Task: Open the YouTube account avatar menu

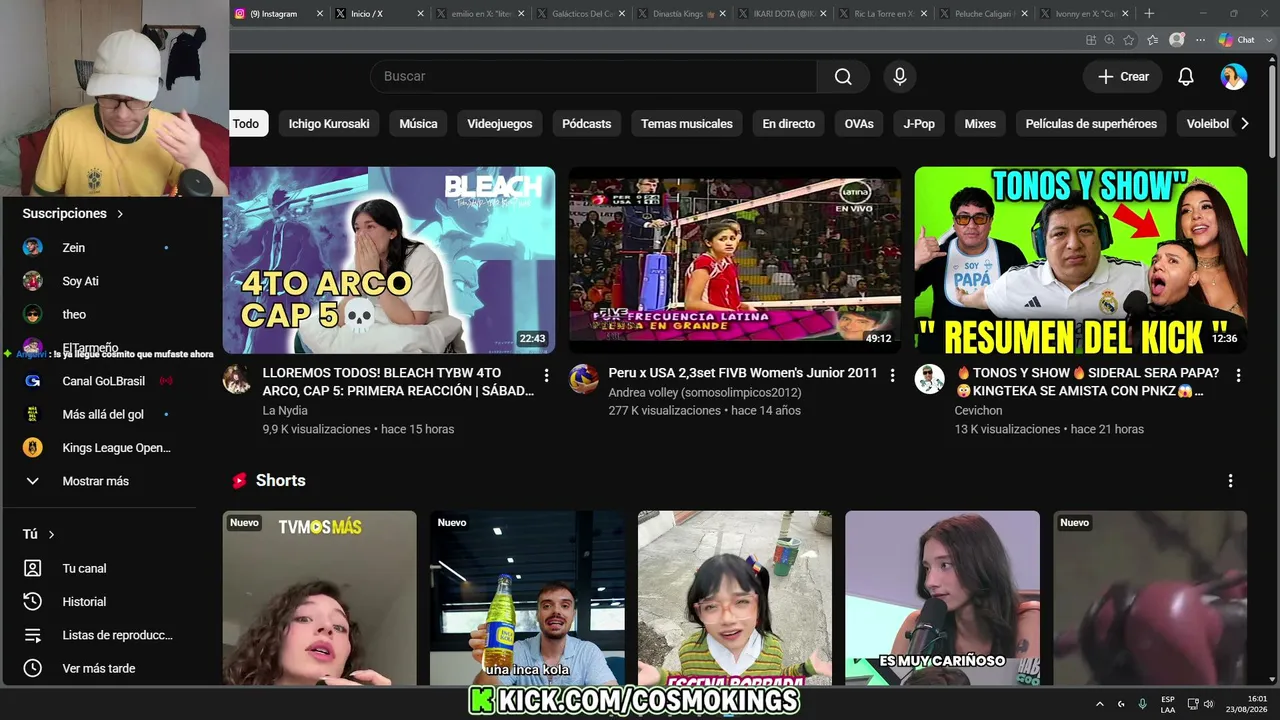Action: point(1234,77)
